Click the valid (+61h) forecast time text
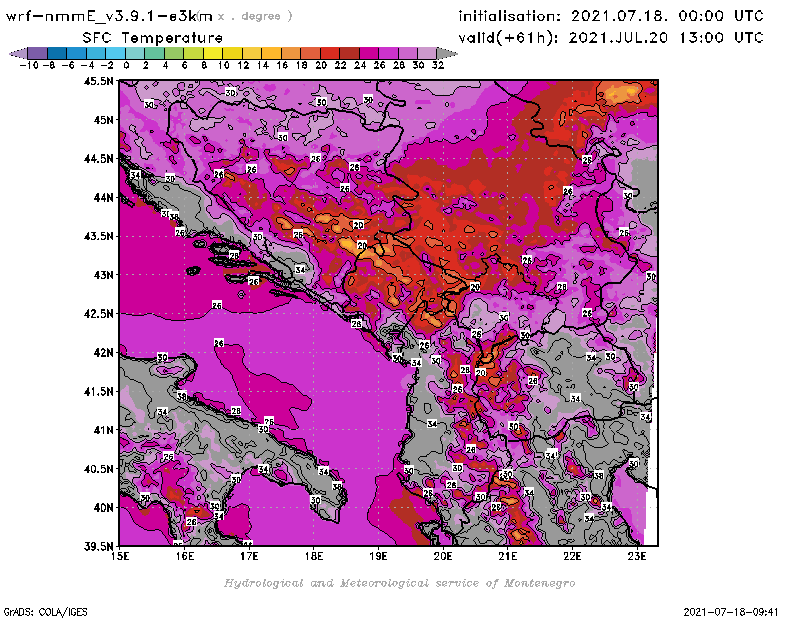The image size is (800, 618). coord(611,38)
